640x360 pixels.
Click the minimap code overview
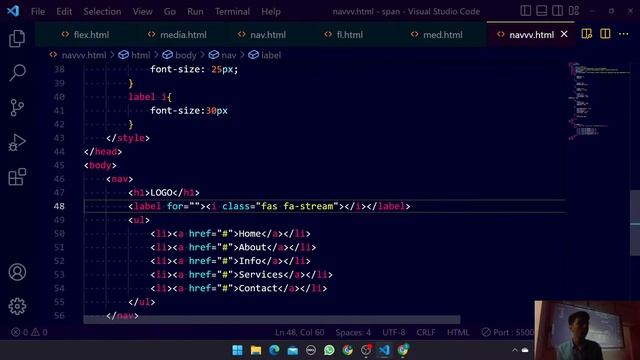coord(598,101)
